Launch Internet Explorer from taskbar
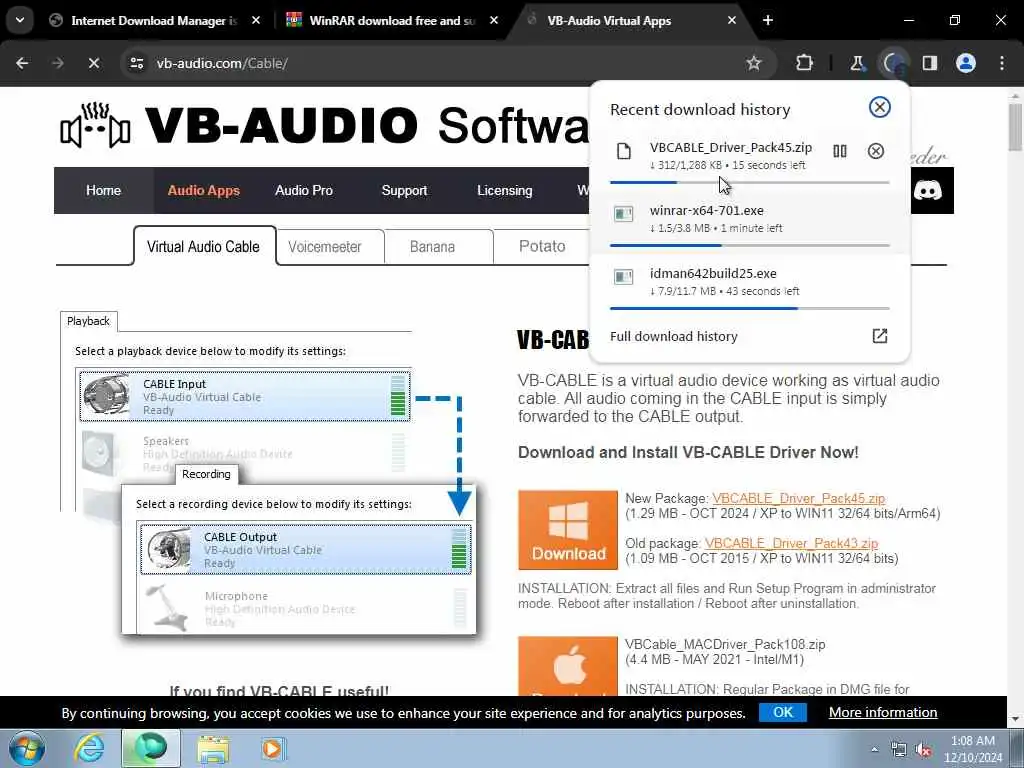The image size is (1024, 768). click(x=89, y=748)
